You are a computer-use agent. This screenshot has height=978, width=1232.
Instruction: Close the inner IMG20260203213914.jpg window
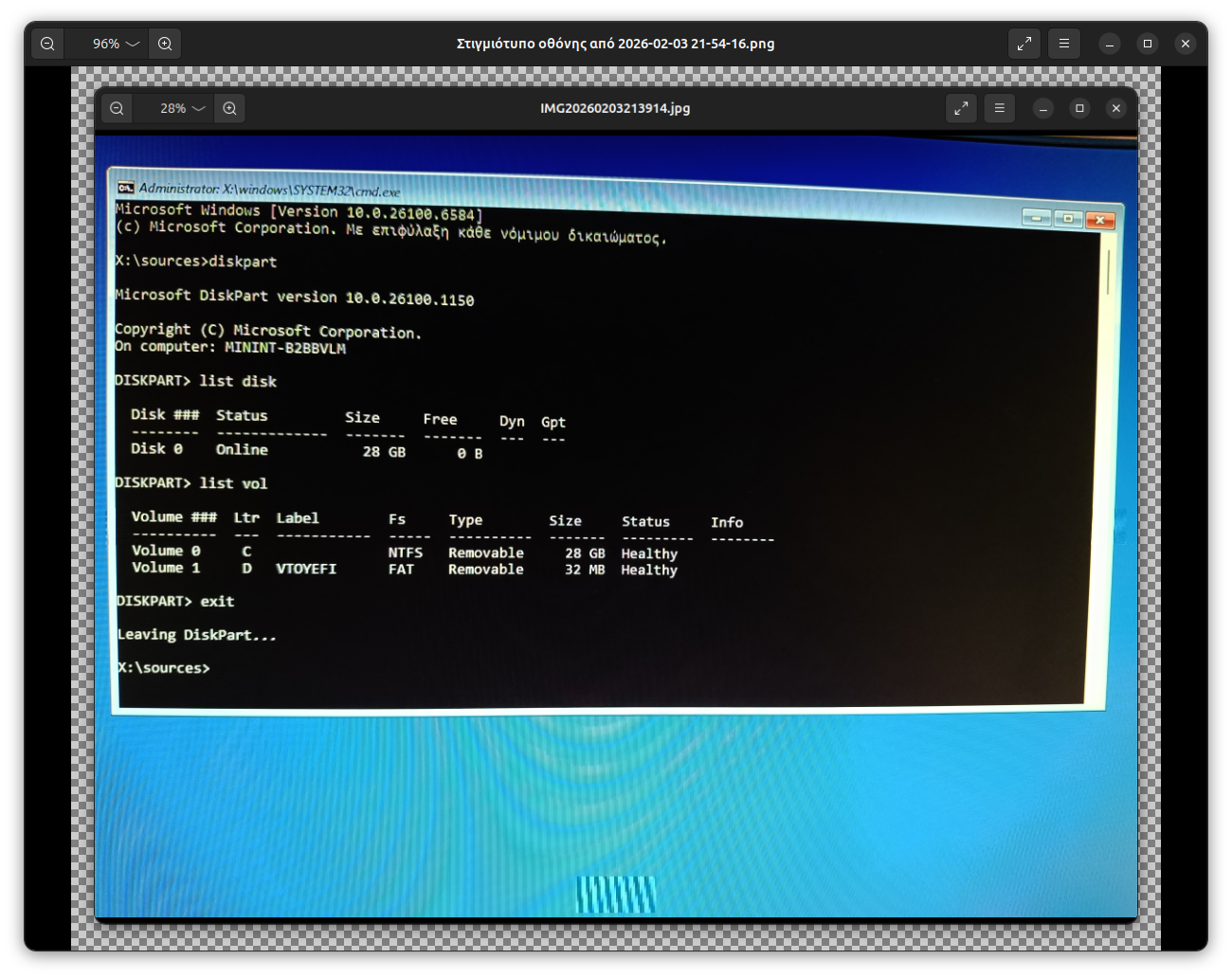click(x=1116, y=108)
